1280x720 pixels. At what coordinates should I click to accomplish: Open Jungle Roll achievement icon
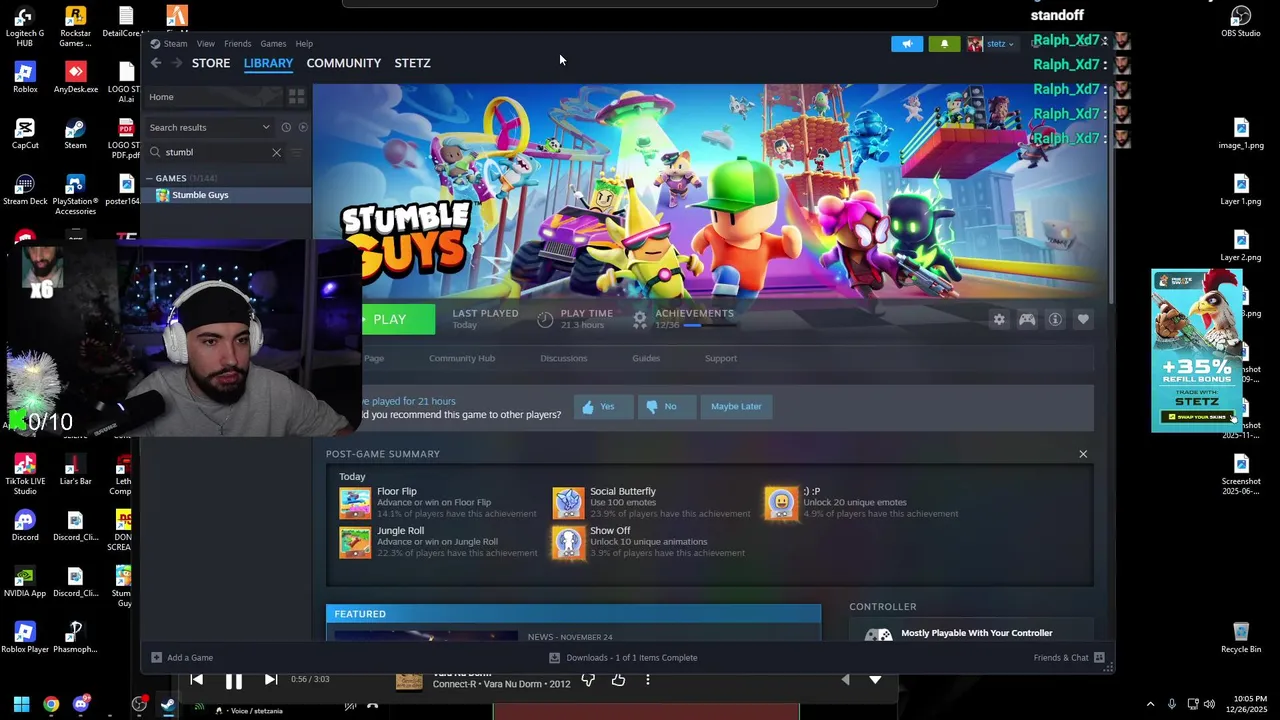(x=355, y=542)
